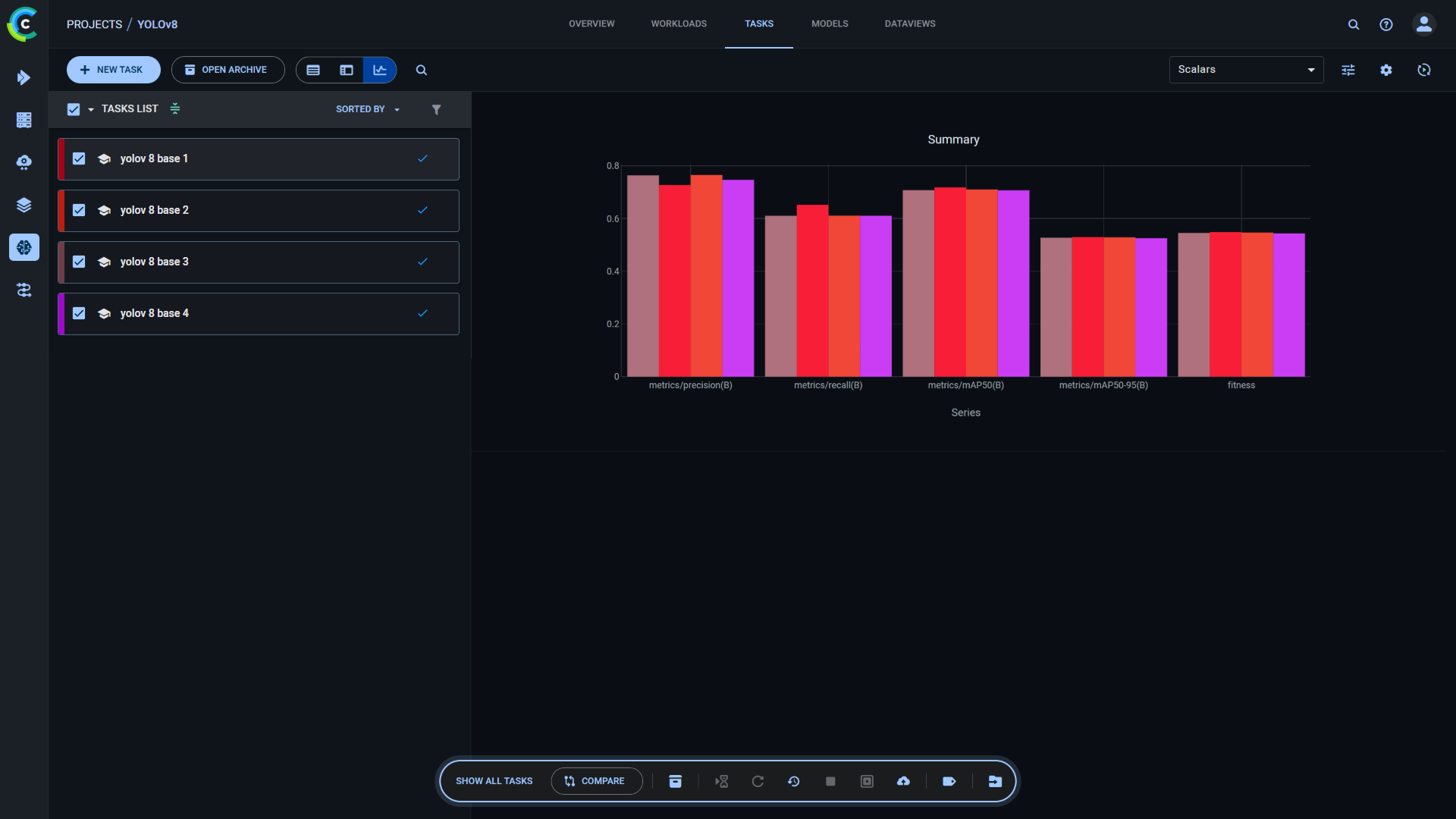1456x819 pixels.
Task: Click the green collapse icon beside Tasks List
Action: point(175,108)
